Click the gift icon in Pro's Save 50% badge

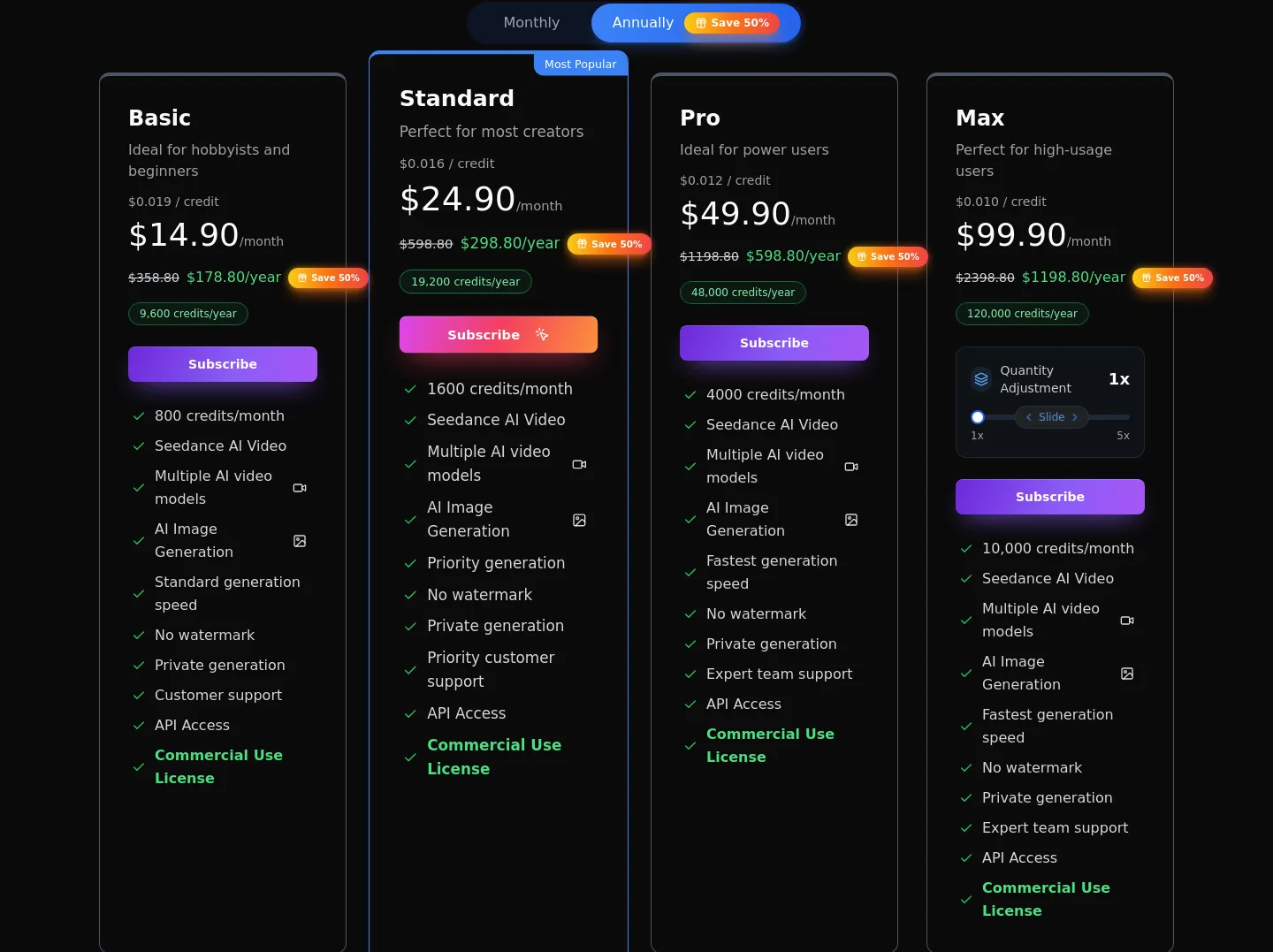point(862,256)
